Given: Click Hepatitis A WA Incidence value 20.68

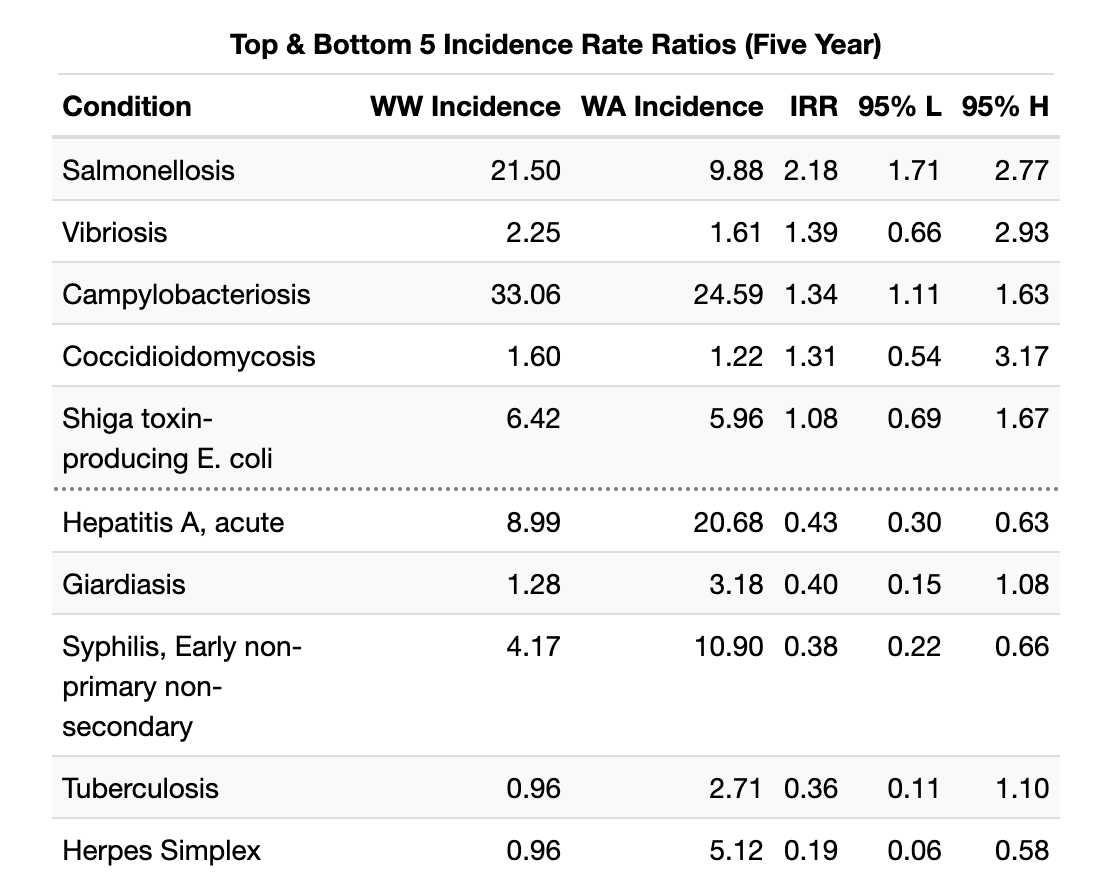Looking at the screenshot, I should [x=728, y=522].
